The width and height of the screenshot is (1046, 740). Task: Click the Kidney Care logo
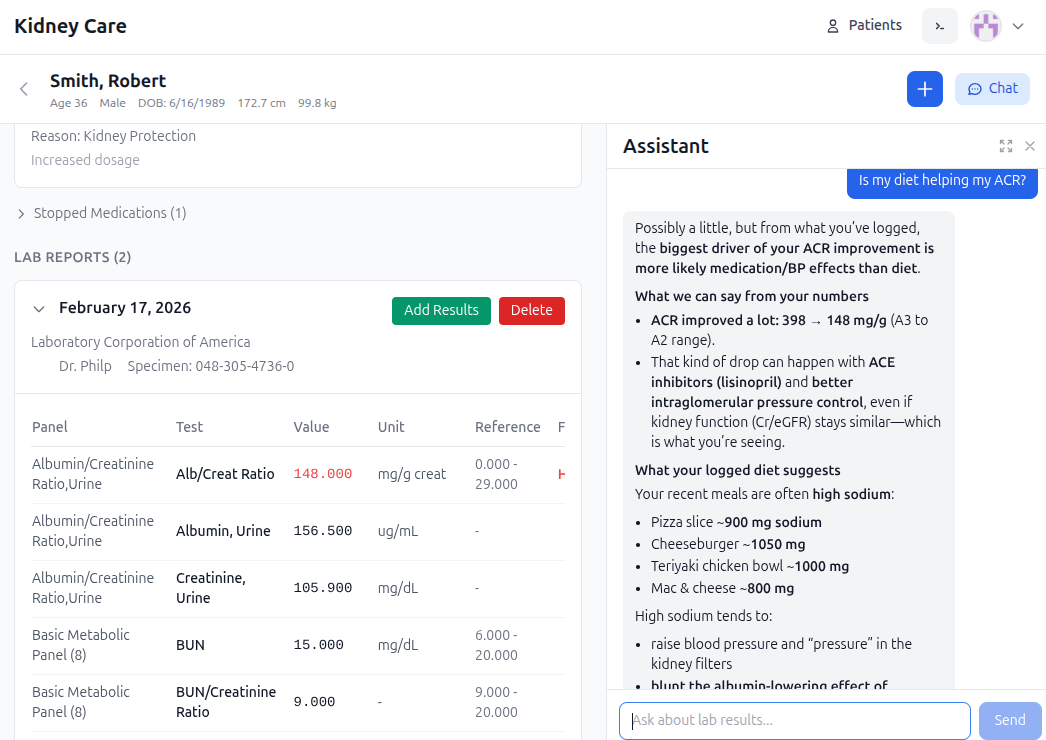70,26
